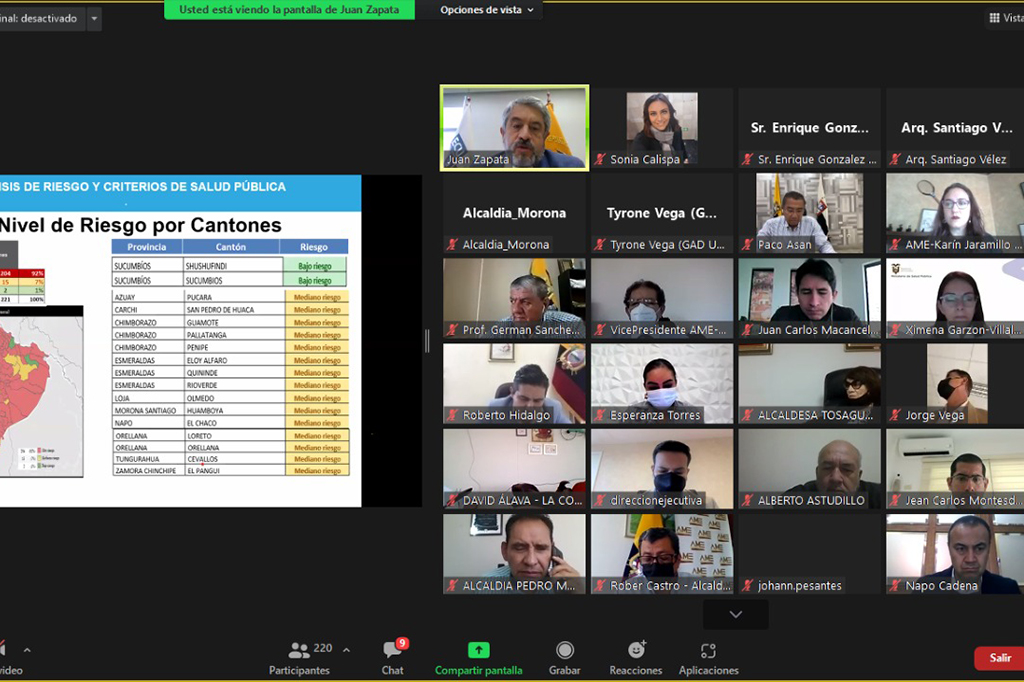The height and width of the screenshot is (682, 1024).
Task: Click the Vista grid layout icon
Action: pyautogui.click(x=994, y=18)
